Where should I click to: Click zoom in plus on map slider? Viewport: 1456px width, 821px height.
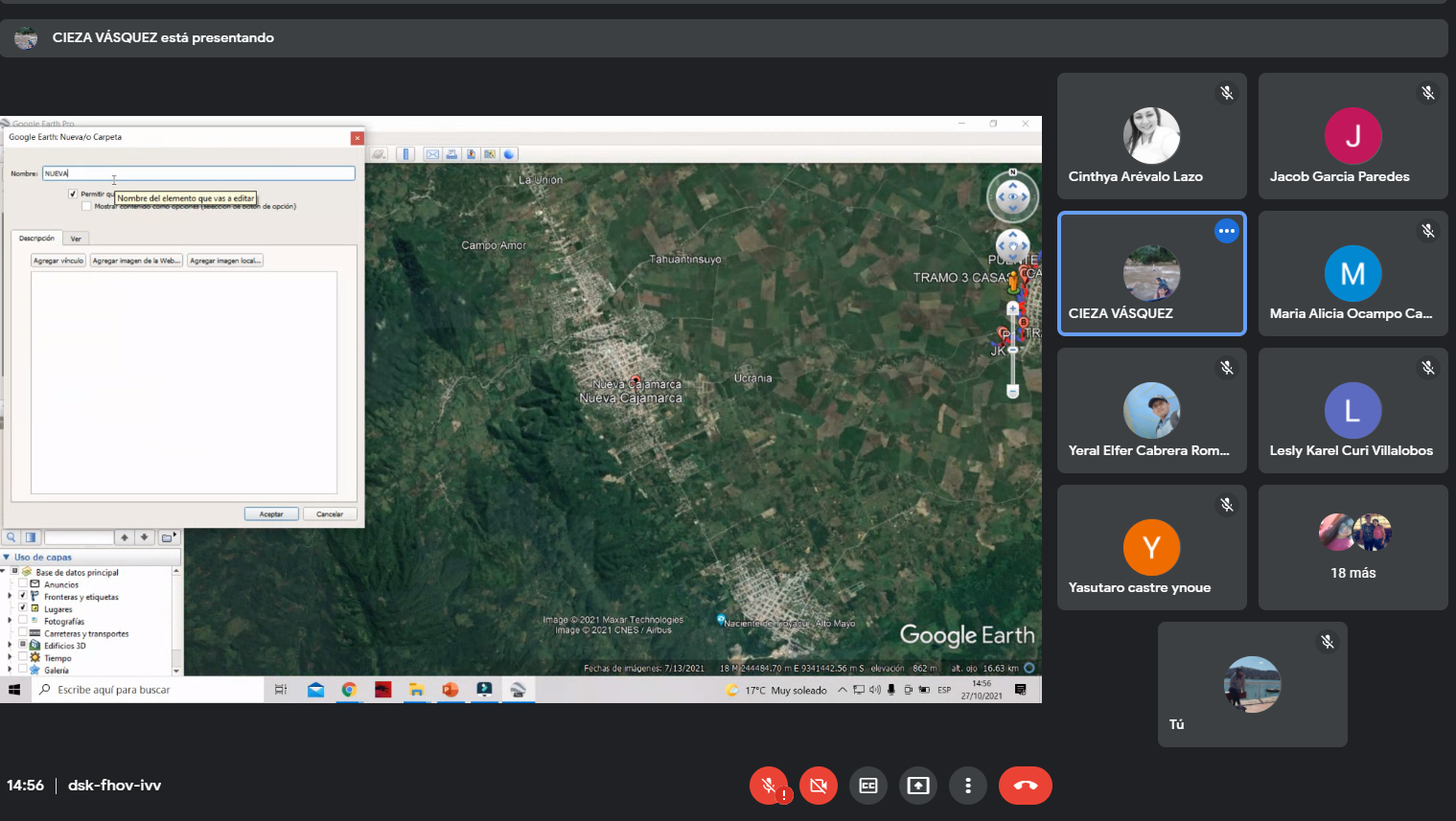tap(1013, 308)
